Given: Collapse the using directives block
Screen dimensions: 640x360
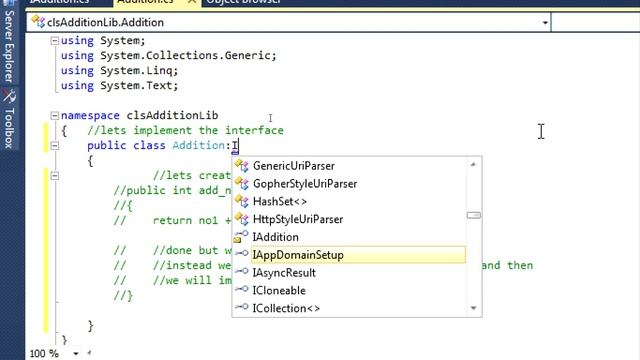Looking at the screenshot, I should pos(54,41).
